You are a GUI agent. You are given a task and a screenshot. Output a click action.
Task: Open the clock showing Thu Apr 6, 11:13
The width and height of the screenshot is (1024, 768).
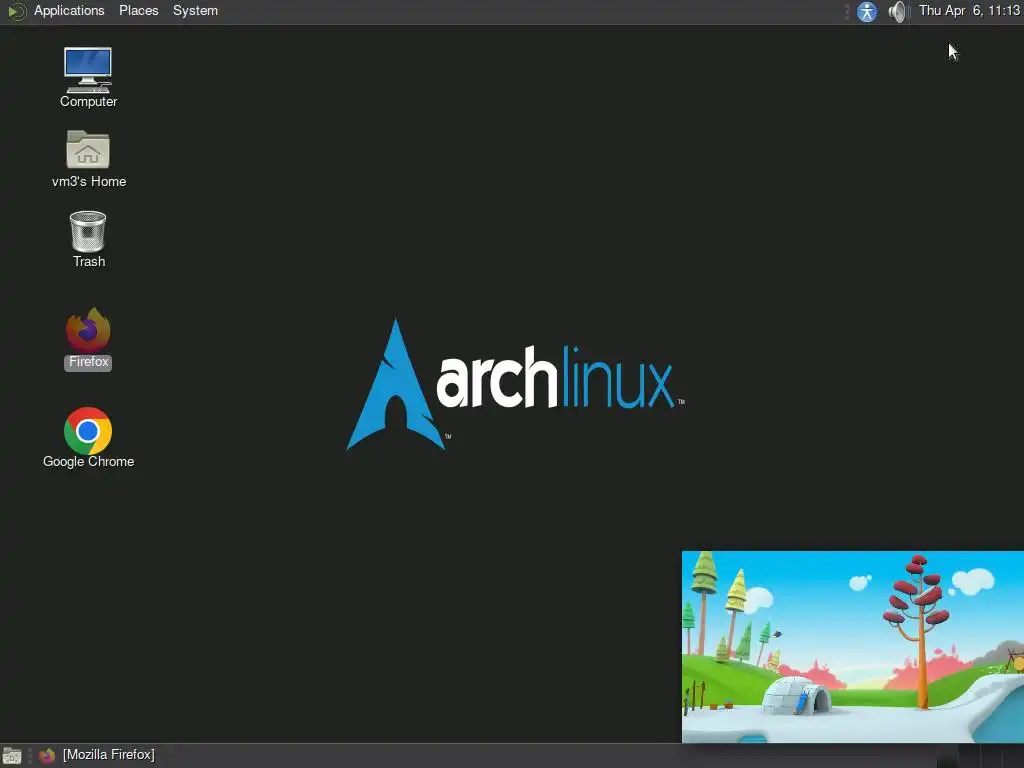[x=969, y=11]
